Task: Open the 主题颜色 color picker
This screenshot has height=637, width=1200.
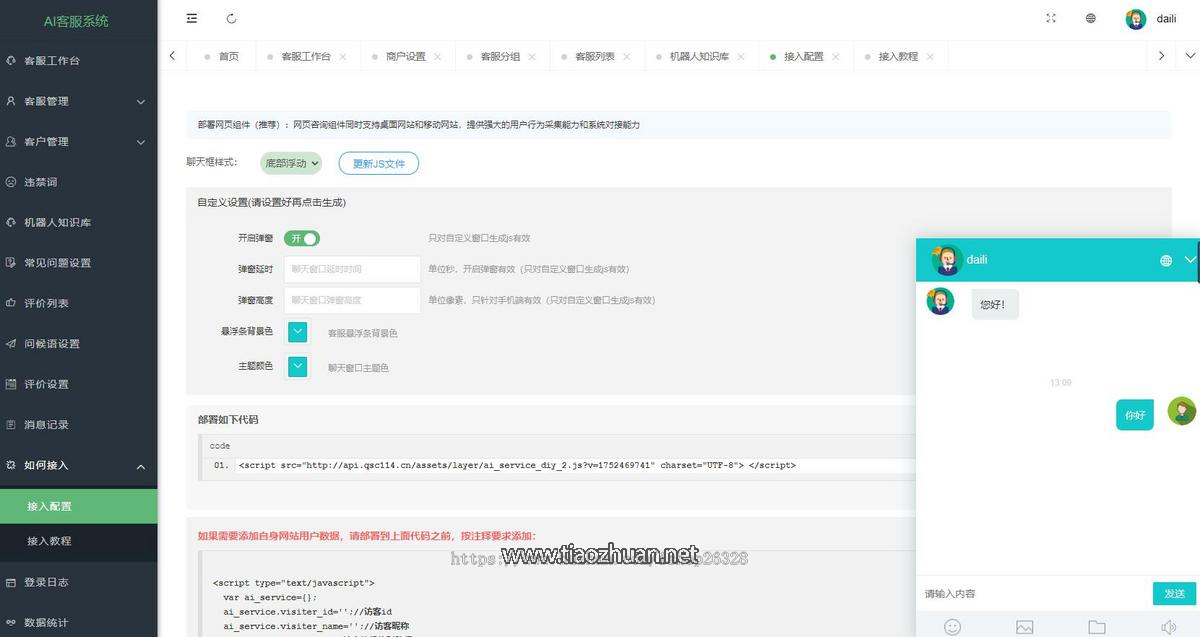Action: (297, 367)
